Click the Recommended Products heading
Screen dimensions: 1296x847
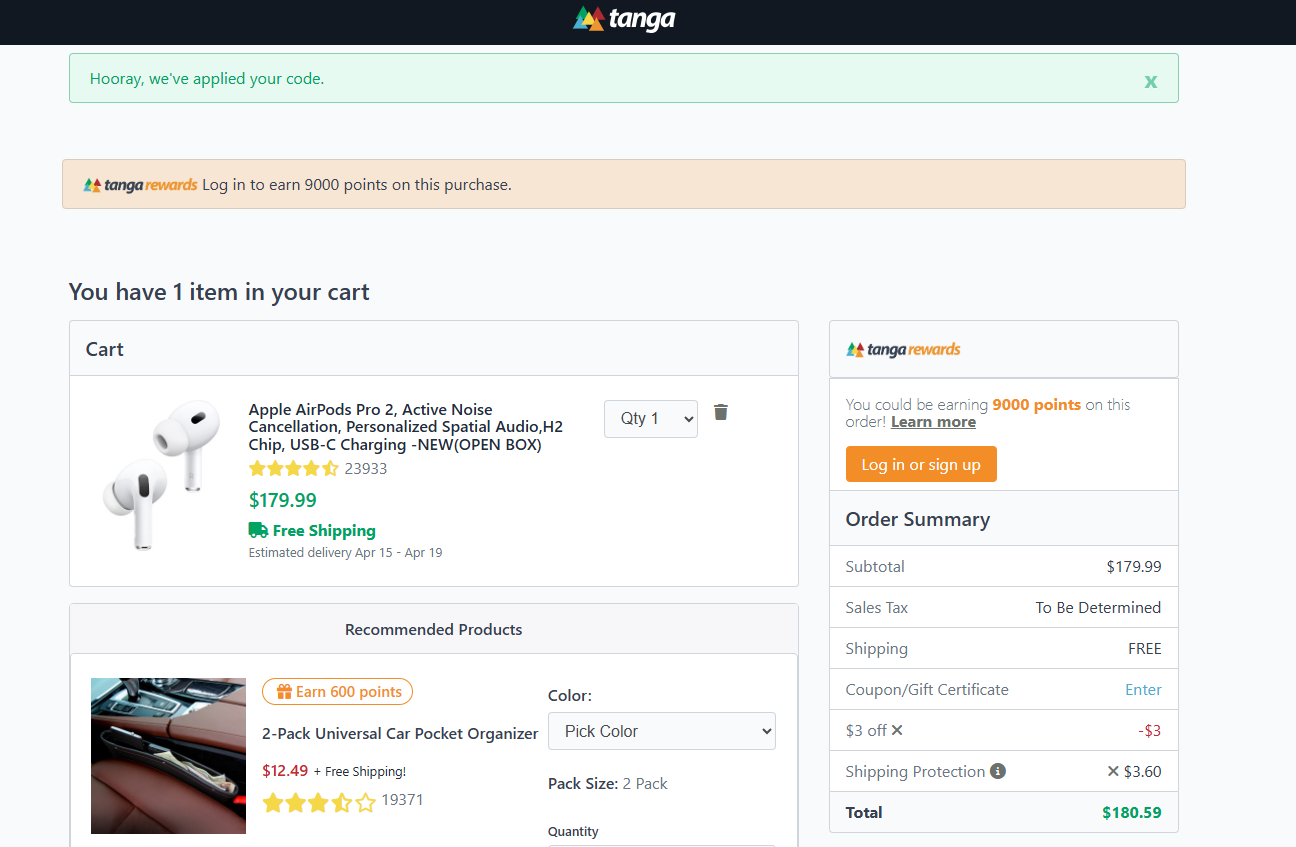click(434, 629)
